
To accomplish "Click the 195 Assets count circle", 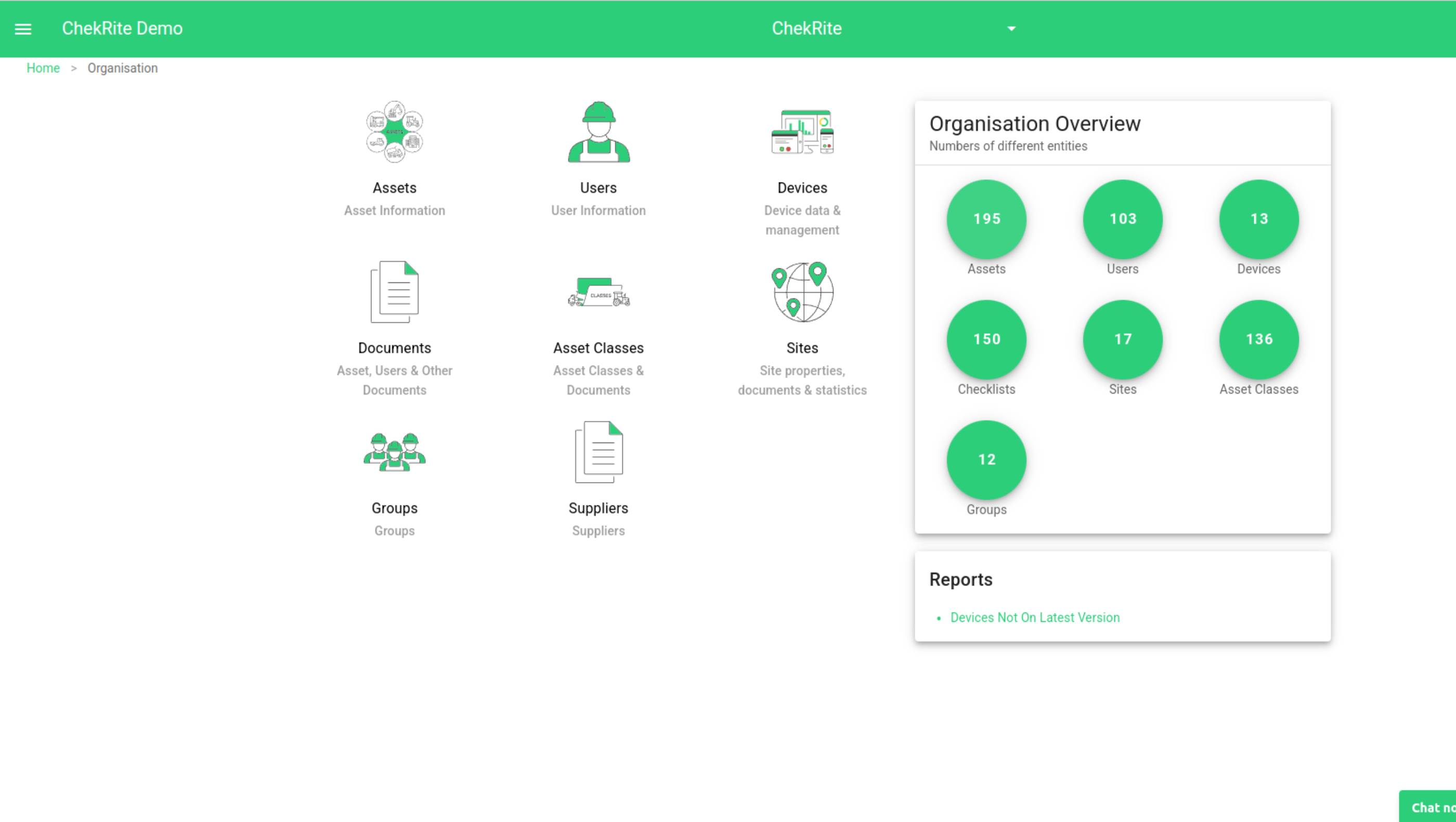I will point(986,219).
